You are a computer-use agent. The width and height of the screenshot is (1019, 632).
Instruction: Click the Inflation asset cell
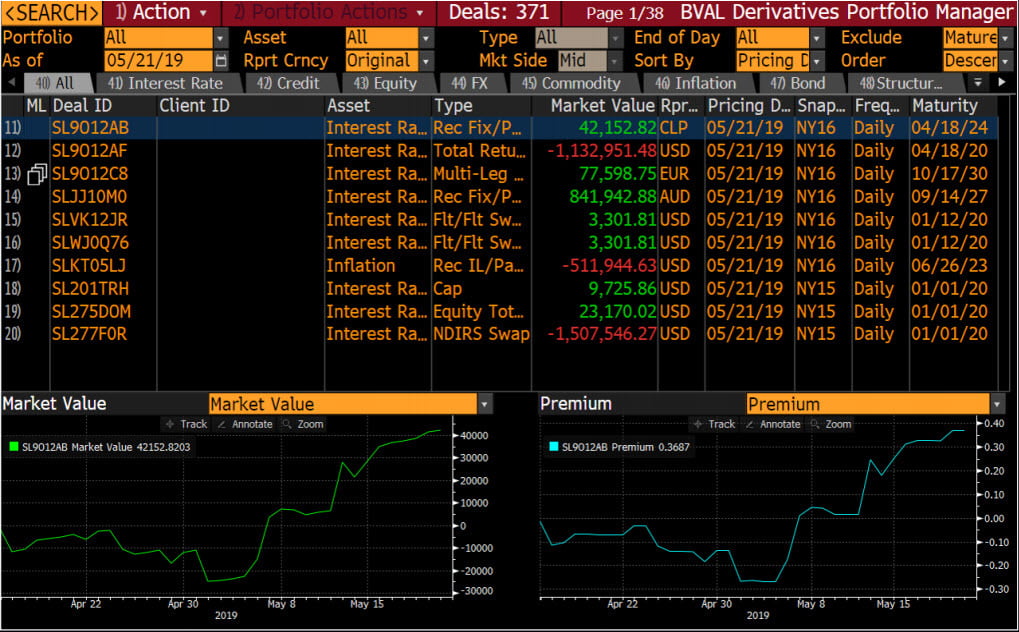[361, 265]
